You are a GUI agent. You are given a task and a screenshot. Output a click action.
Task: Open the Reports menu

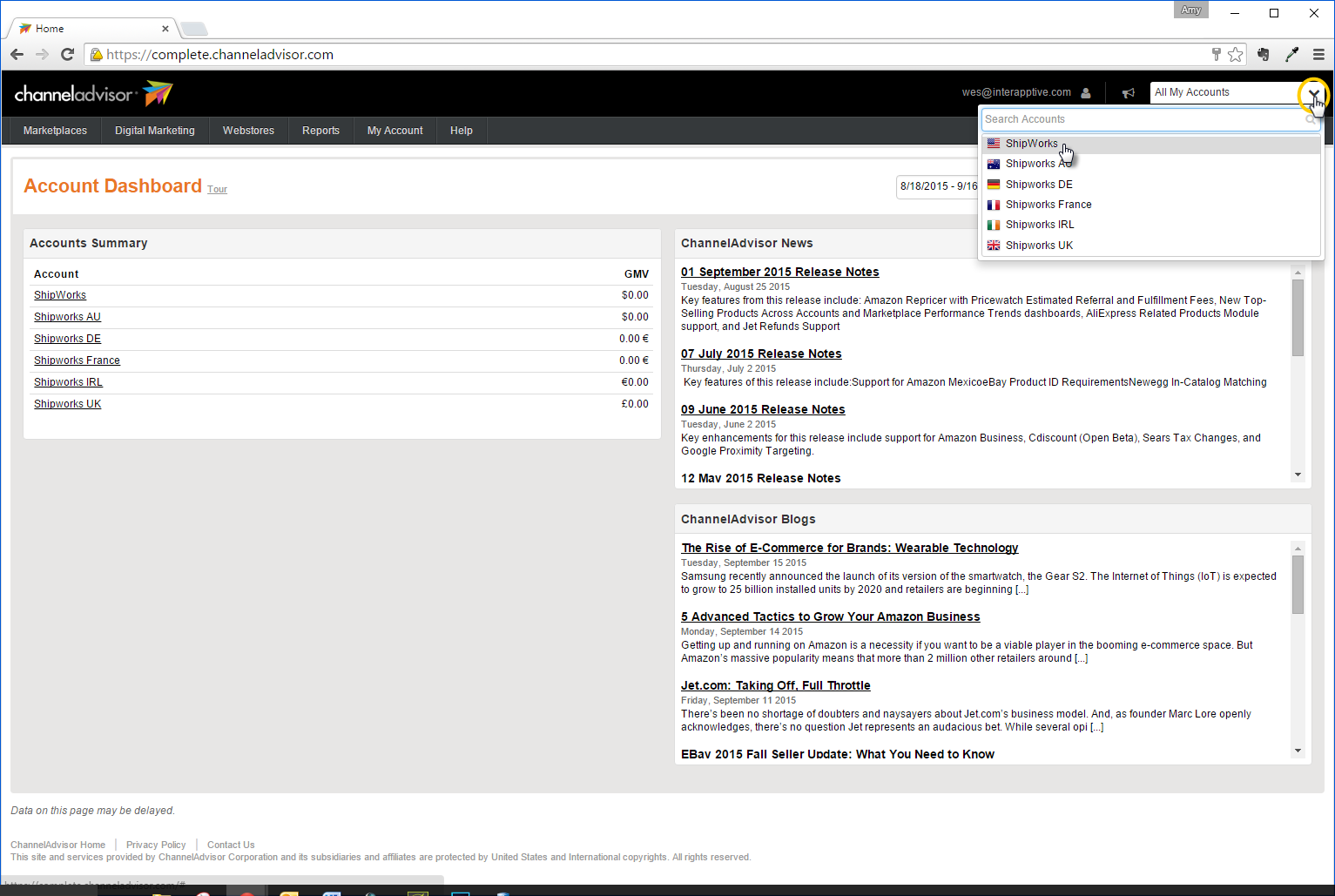320,131
